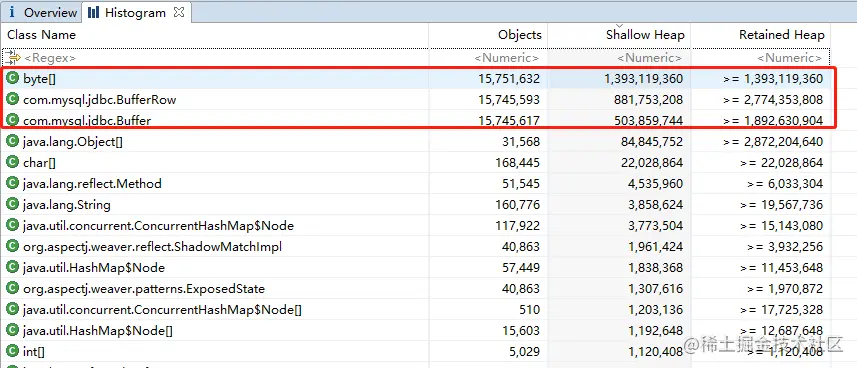Click the Retained Heap Numeric filter field
Viewport: 857px width, 368px height.
pos(761,57)
